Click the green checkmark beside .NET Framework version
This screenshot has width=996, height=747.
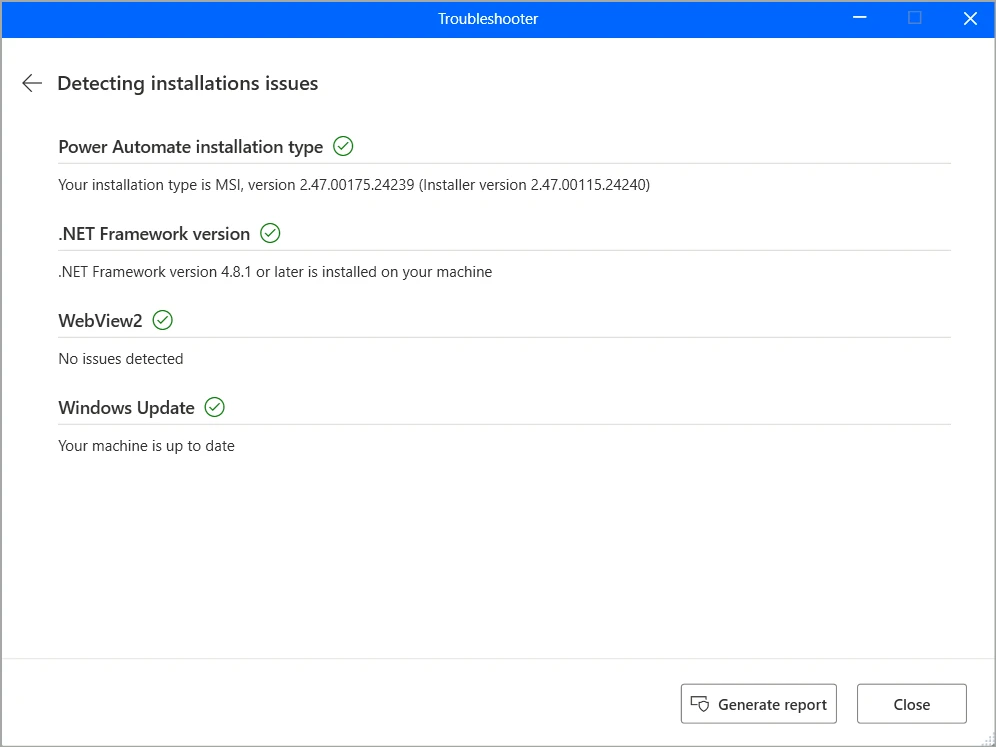point(270,233)
